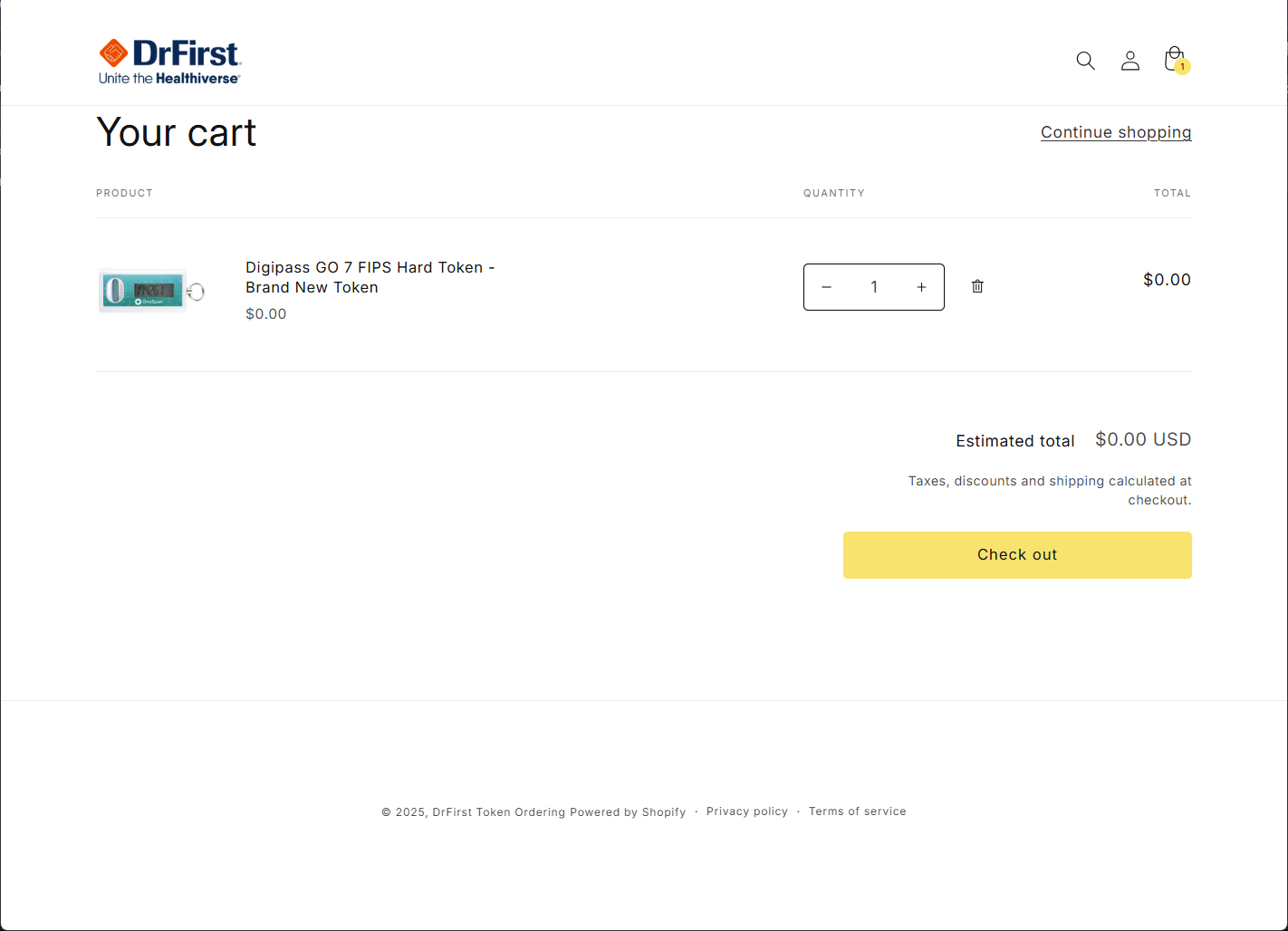Remove item with the trash icon
Screen dimensions: 1288x931
[x=977, y=286]
